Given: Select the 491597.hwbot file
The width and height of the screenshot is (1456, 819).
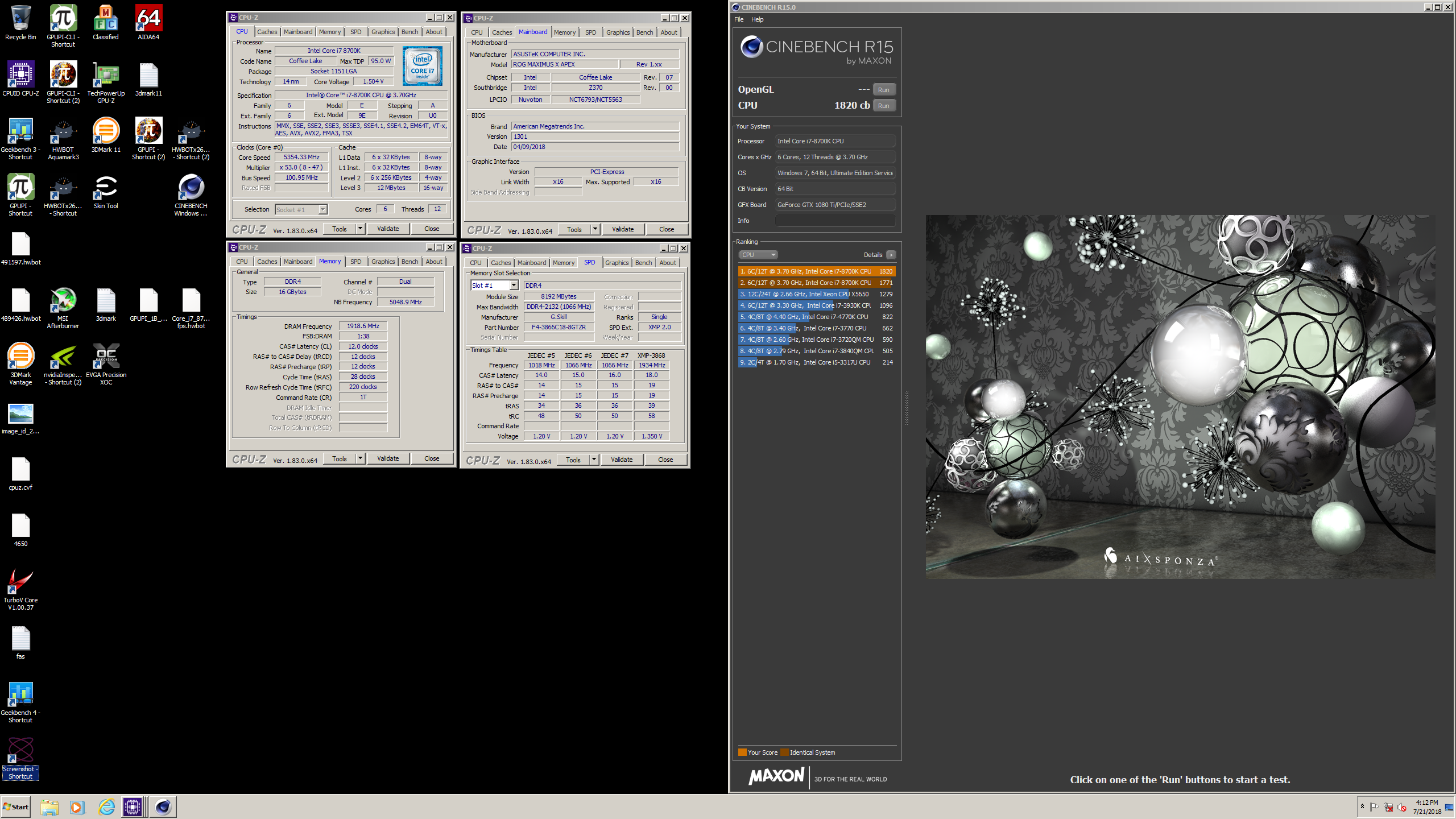Looking at the screenshot, I should point(20,249).
